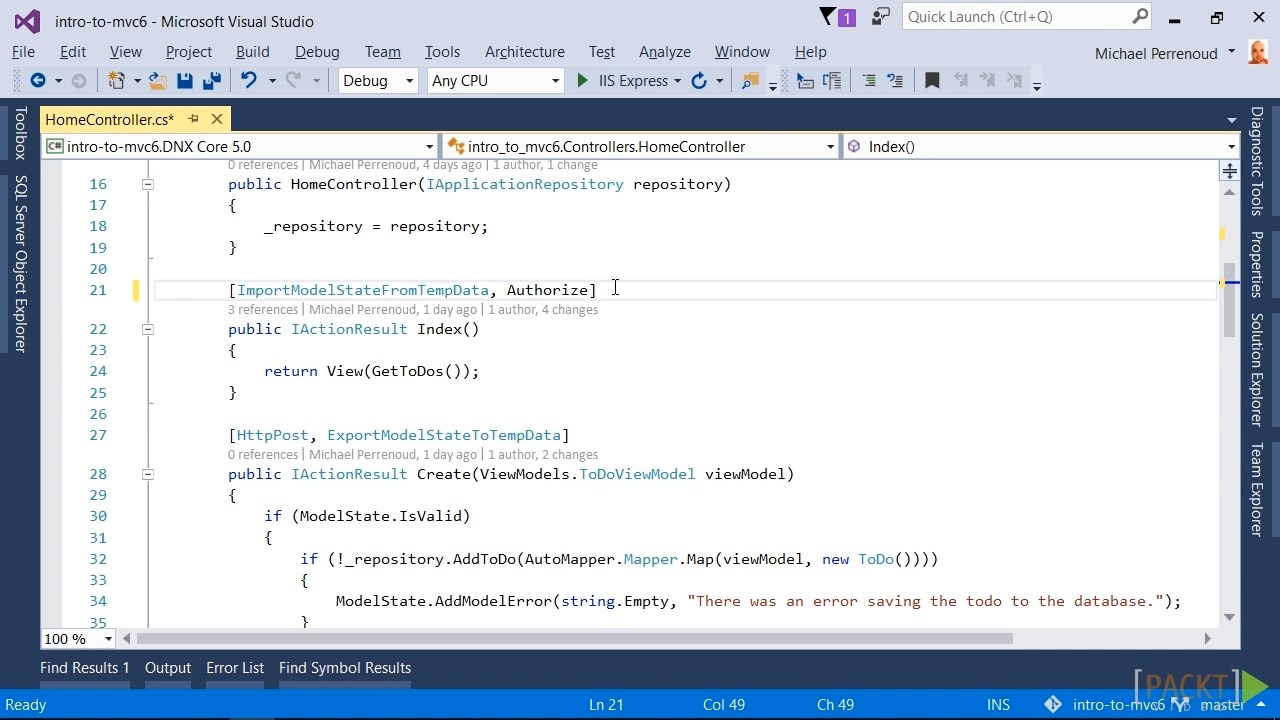Open the undo history dropdown arrow
The height and width of the screenshot is (720, 1280).
tap(271, 81)
